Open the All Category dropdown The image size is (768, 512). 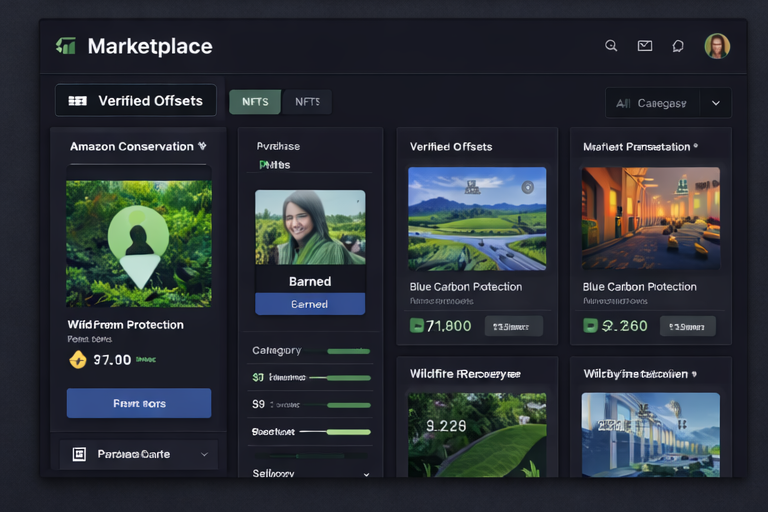[668, 103]
